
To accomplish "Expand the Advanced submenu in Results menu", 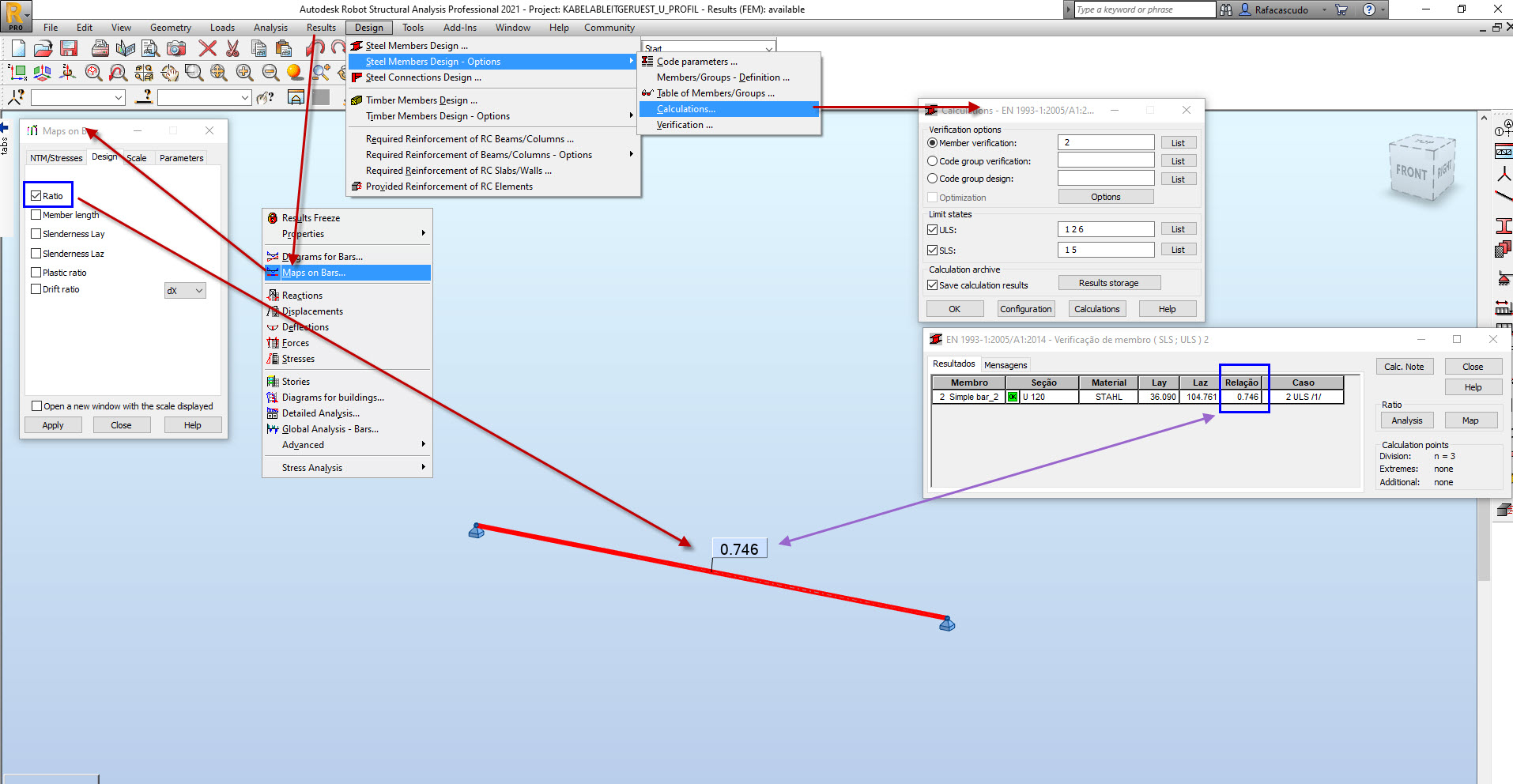I will (x=348, y=445).
